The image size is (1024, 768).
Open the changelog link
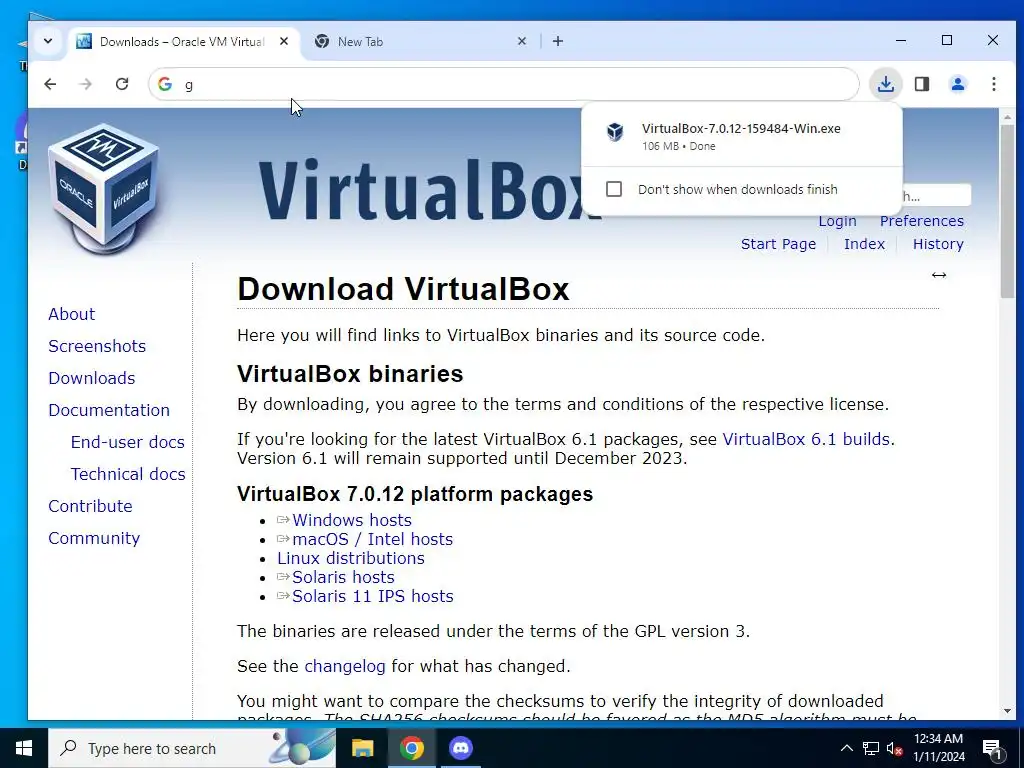tap(345, 666)
